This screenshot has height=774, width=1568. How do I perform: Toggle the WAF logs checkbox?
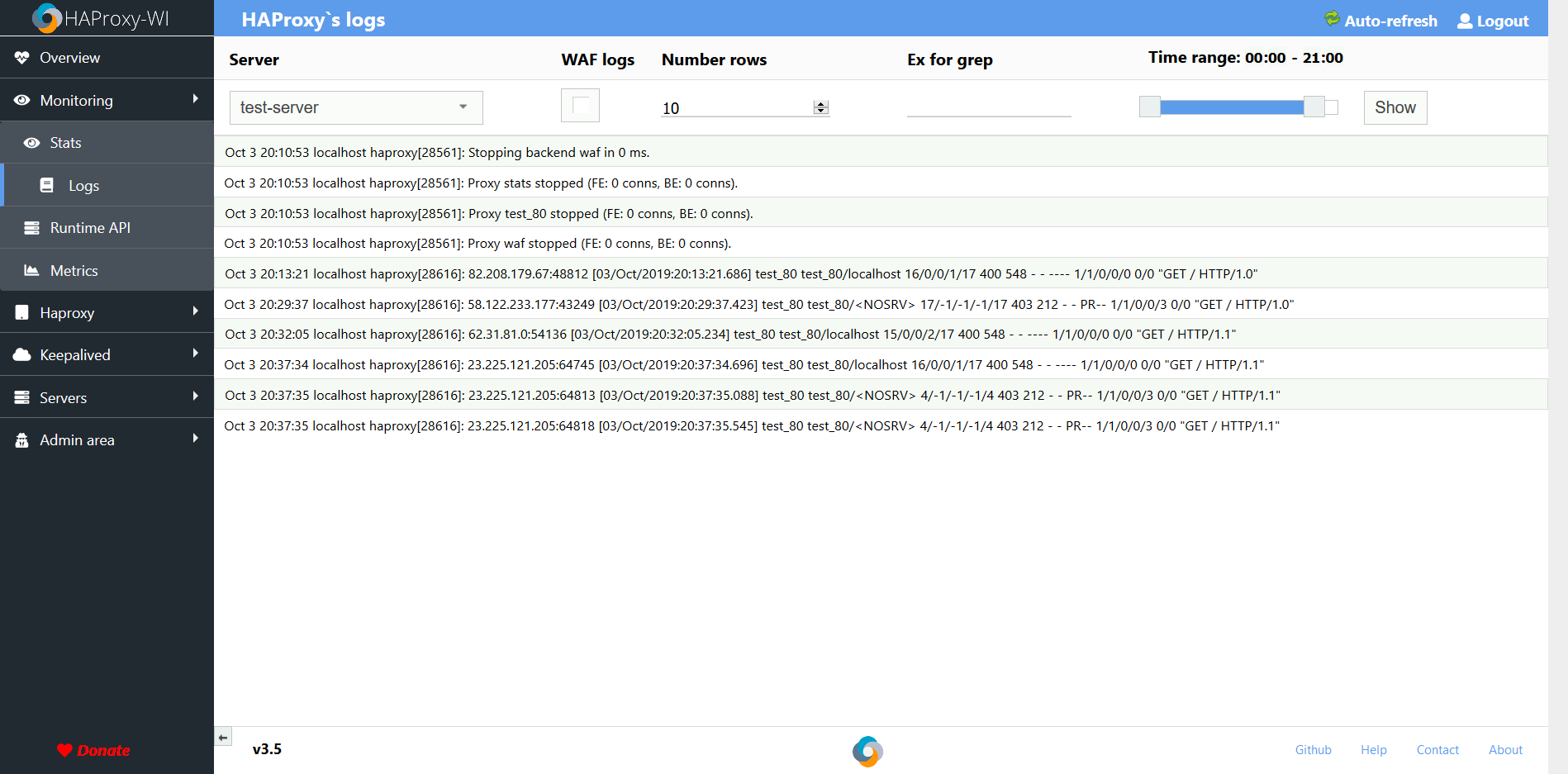tap(580, 106)
